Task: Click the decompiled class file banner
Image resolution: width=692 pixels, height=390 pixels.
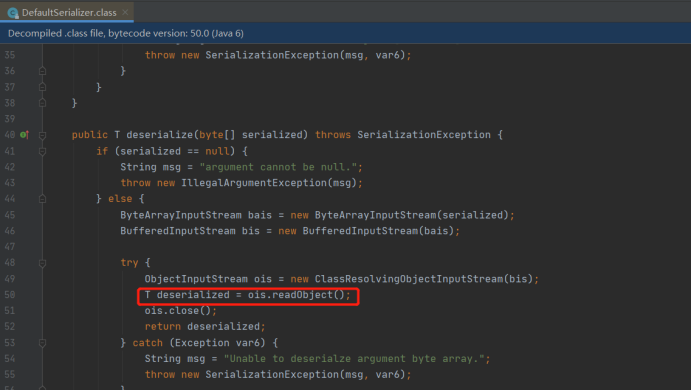Action: point(345,33)
